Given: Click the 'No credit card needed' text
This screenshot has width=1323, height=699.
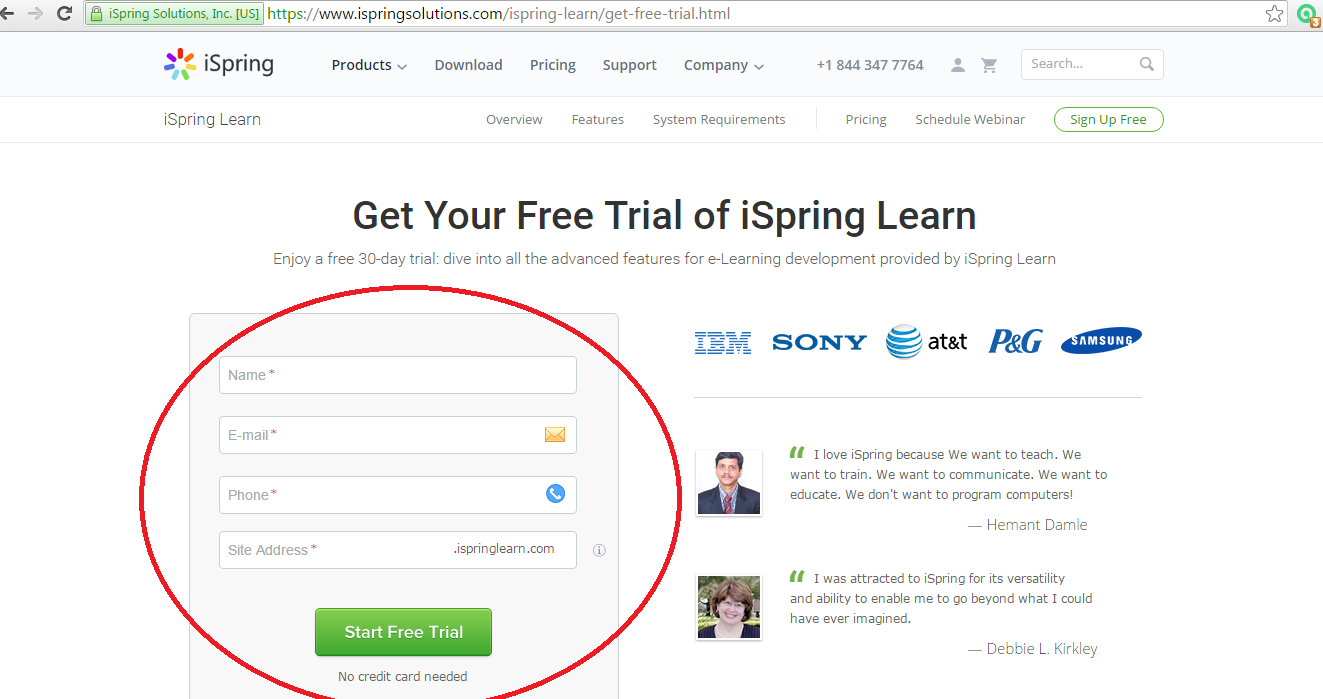Looking at the screenshot, I should [403, 676].
